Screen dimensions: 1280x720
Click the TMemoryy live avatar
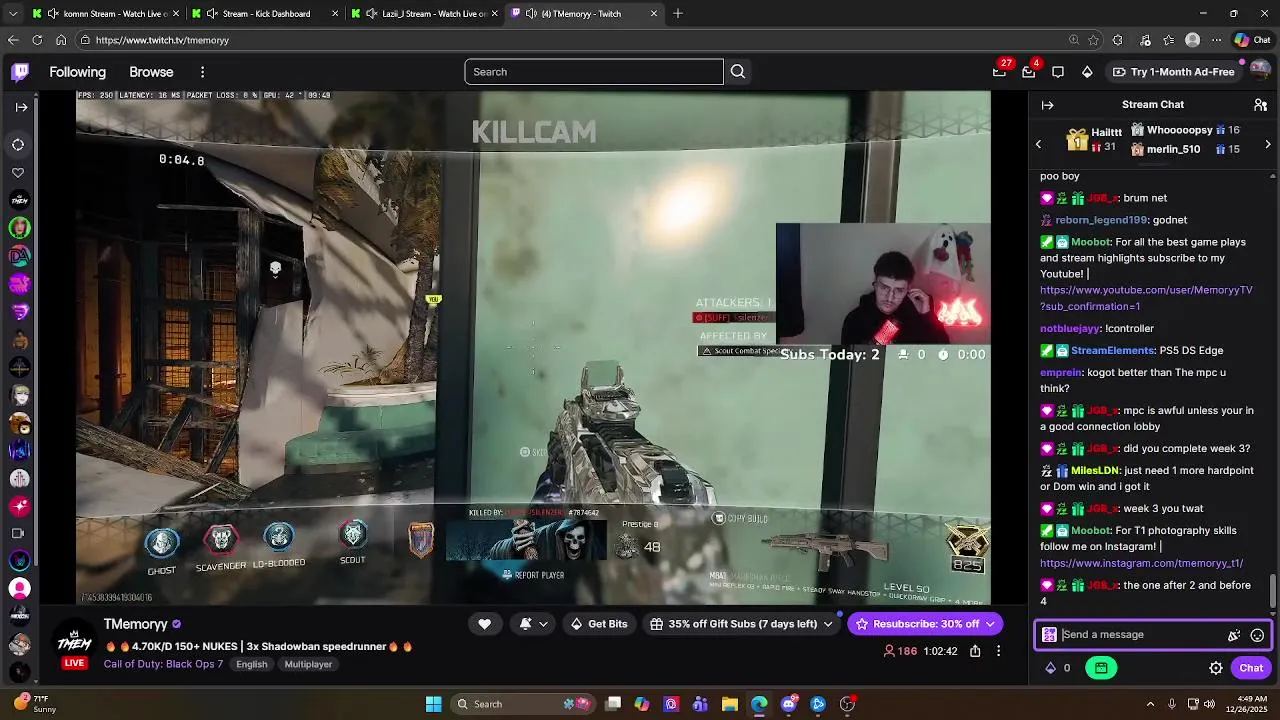point(74,642)
